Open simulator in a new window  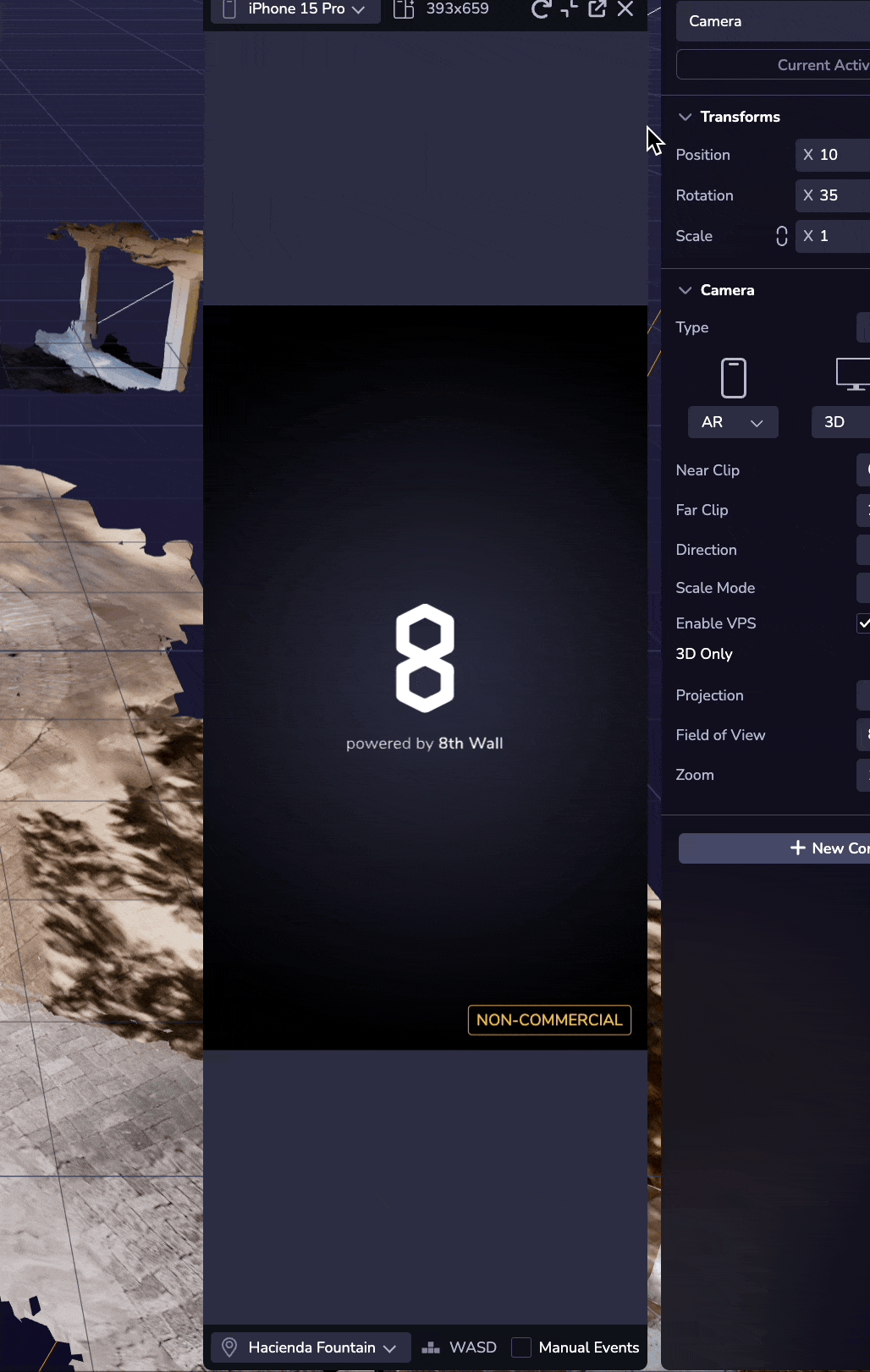point(597,9)
